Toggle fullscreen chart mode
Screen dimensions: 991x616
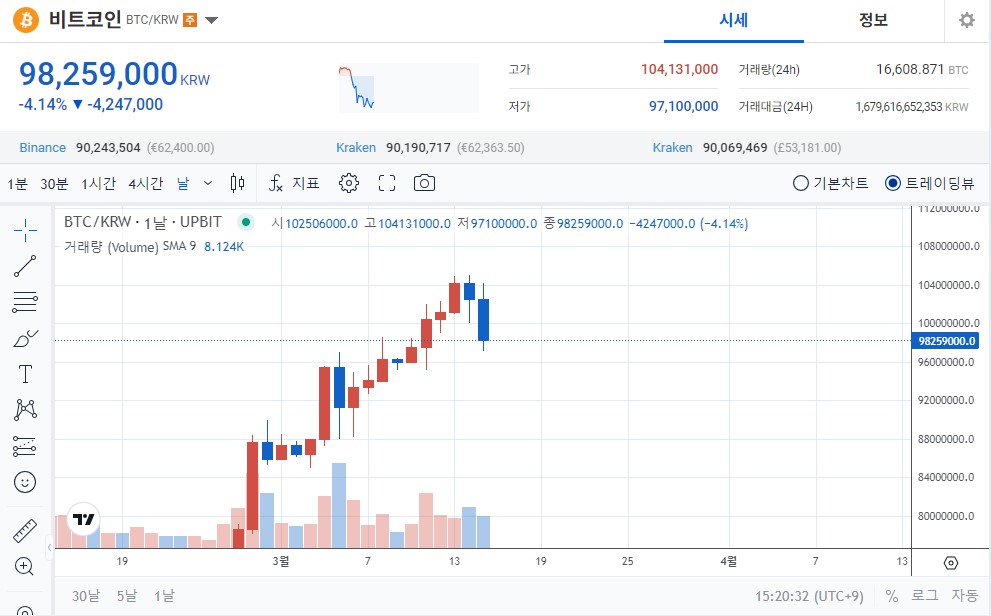point(387,183)
